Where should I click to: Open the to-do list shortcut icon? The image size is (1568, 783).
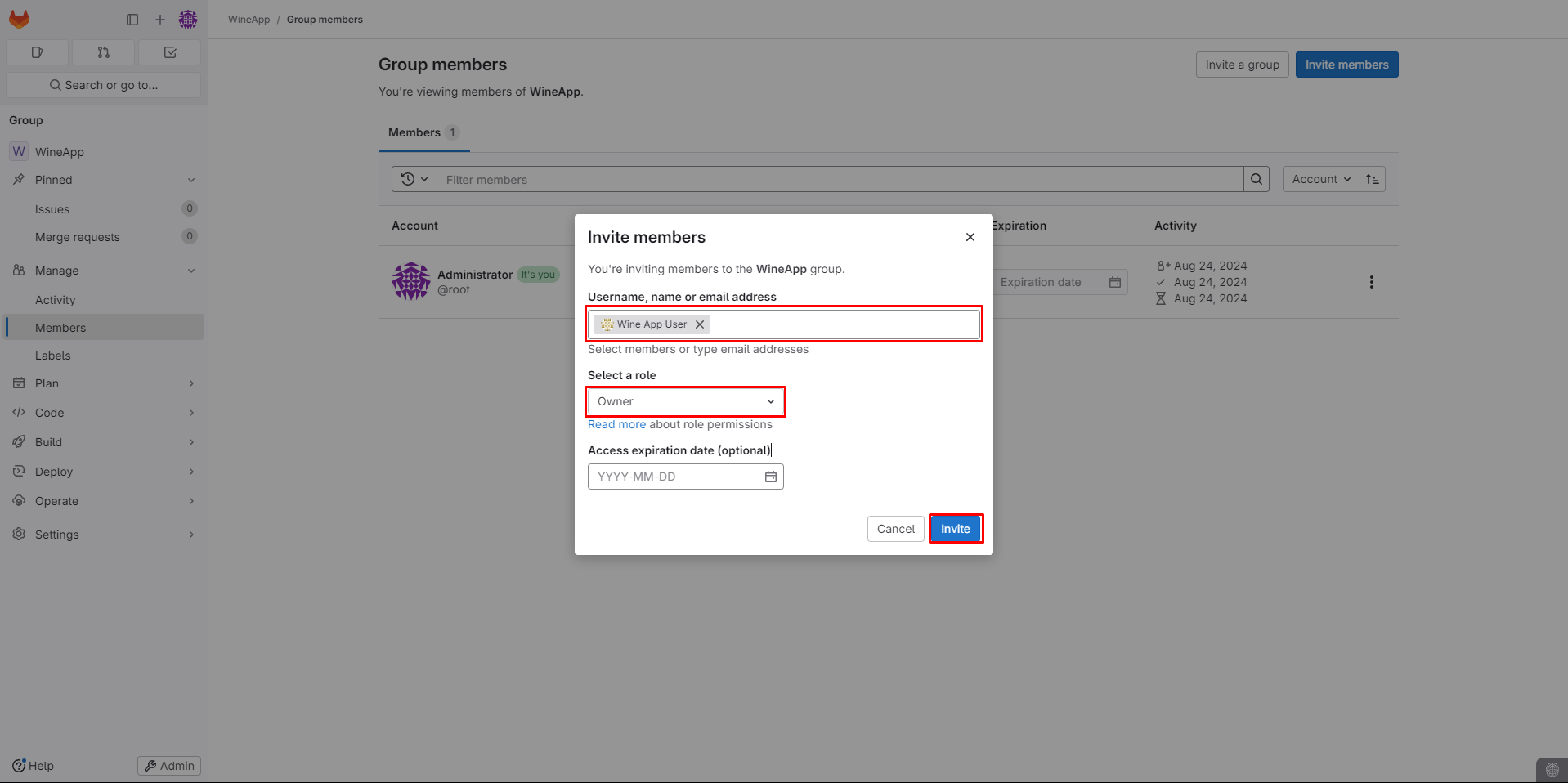tap(170, 52)
